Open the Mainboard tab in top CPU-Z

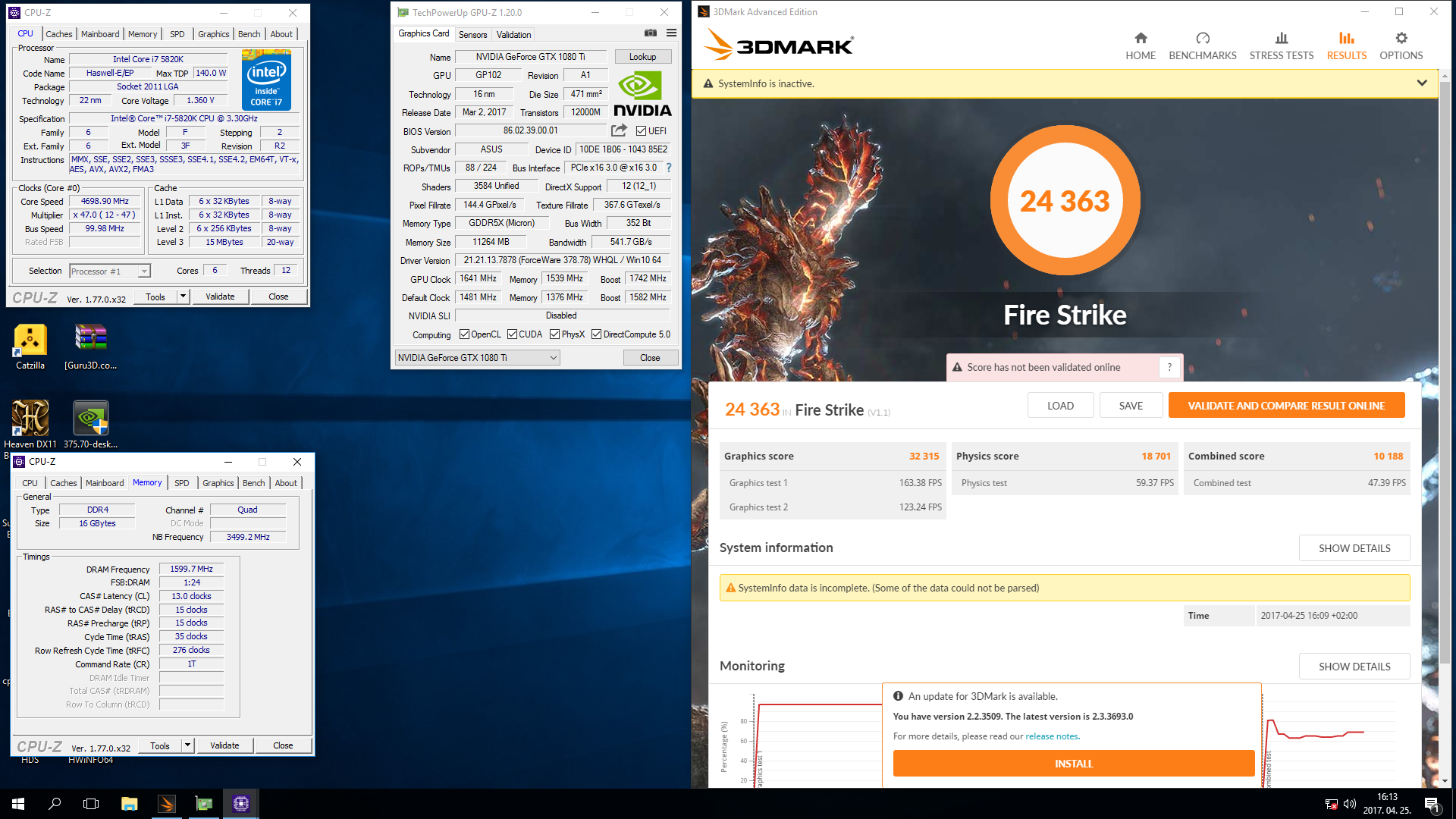click(x=100, y=34)
